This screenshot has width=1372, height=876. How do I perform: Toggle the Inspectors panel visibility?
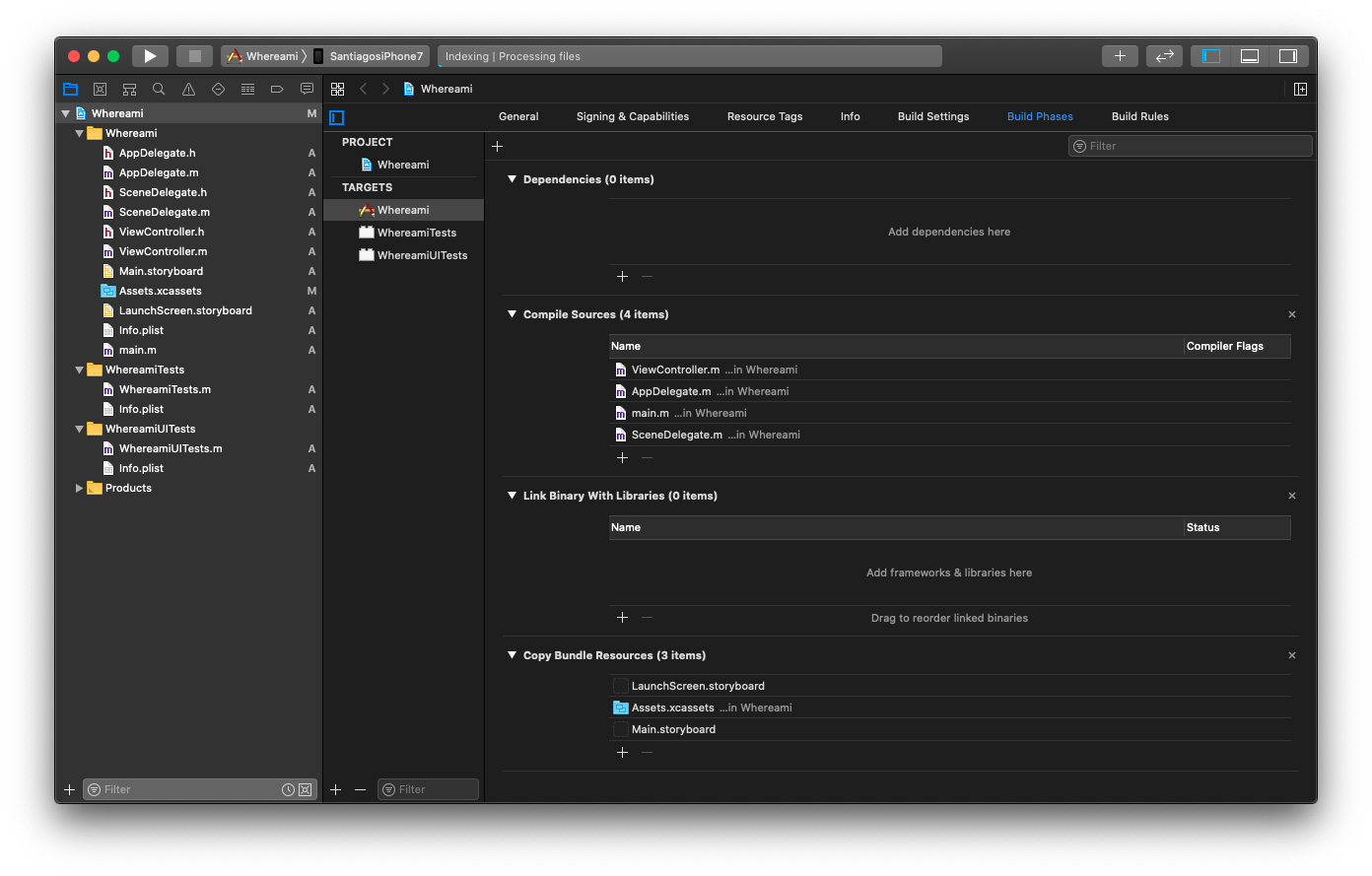(1287, 56)
